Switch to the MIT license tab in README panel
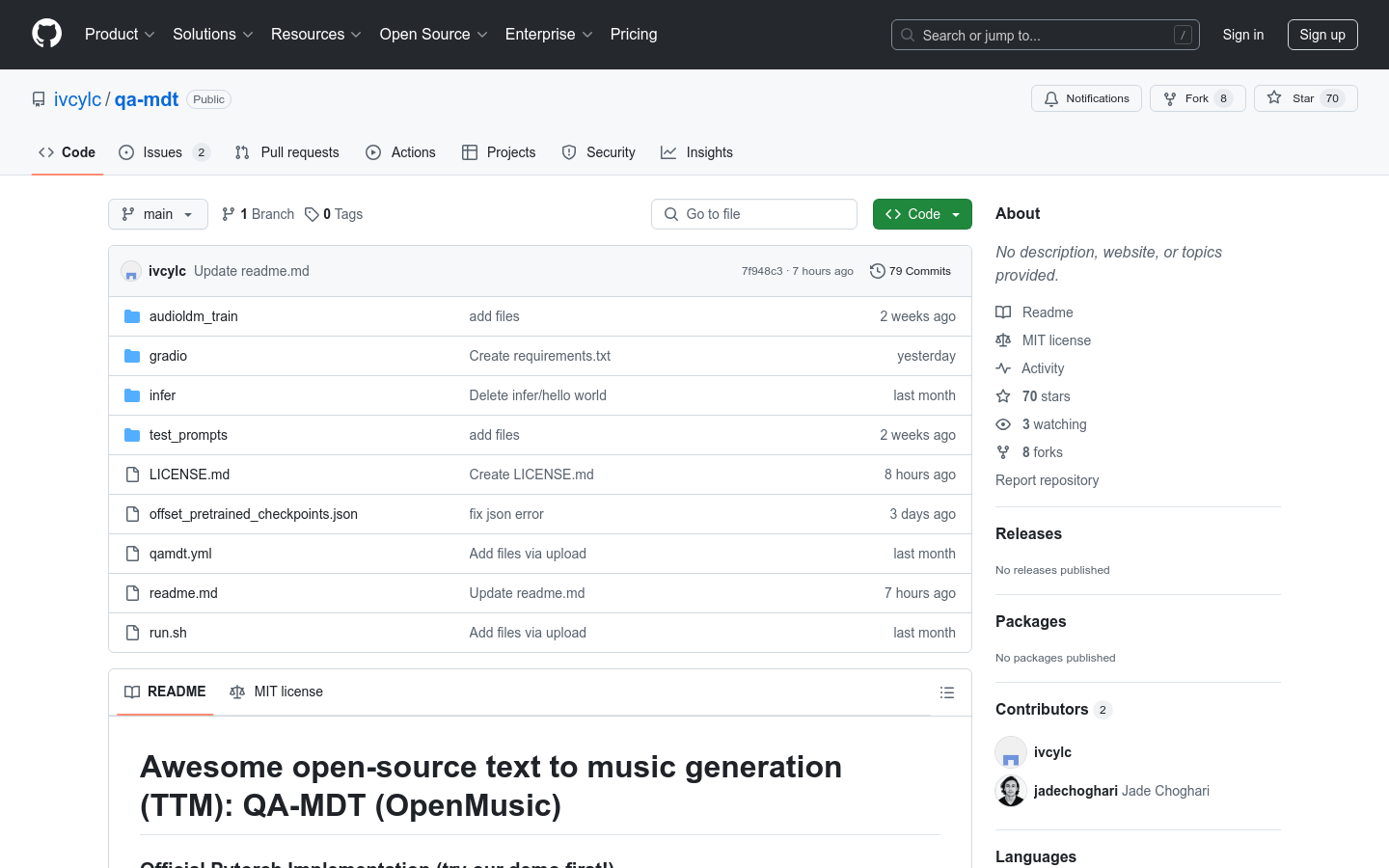 [276, 692]
